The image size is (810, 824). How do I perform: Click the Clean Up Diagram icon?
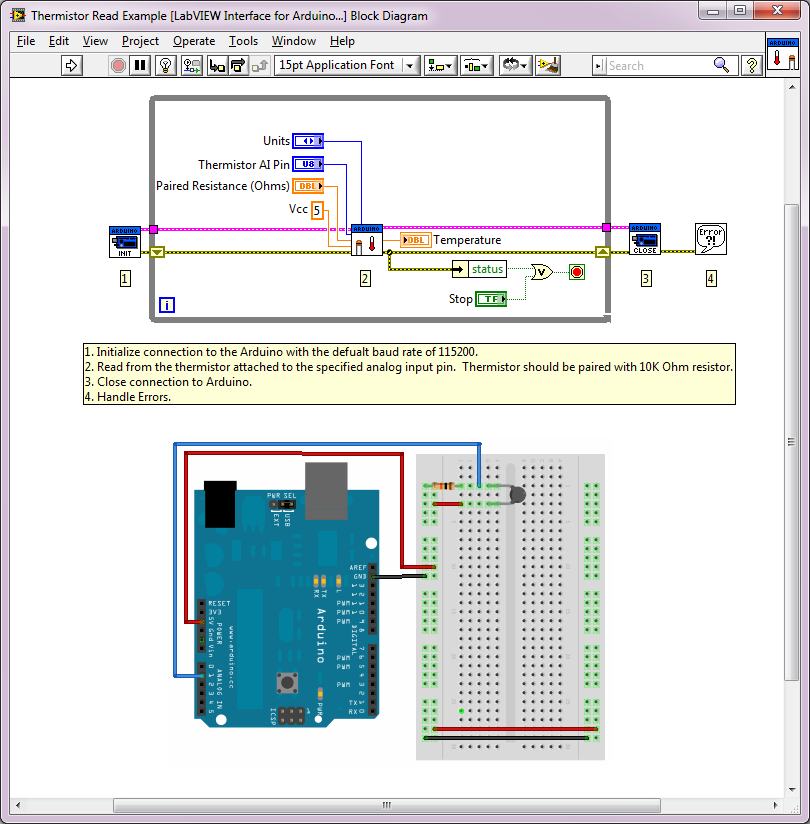[548, 65]
